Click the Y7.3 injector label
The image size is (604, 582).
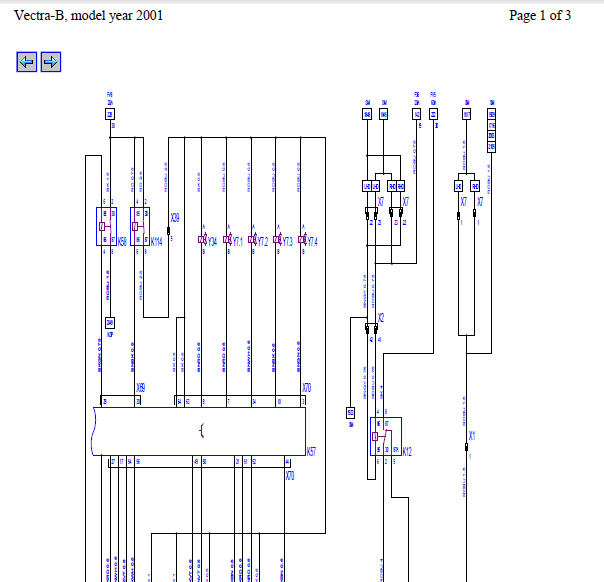click(x=288, y=242)
